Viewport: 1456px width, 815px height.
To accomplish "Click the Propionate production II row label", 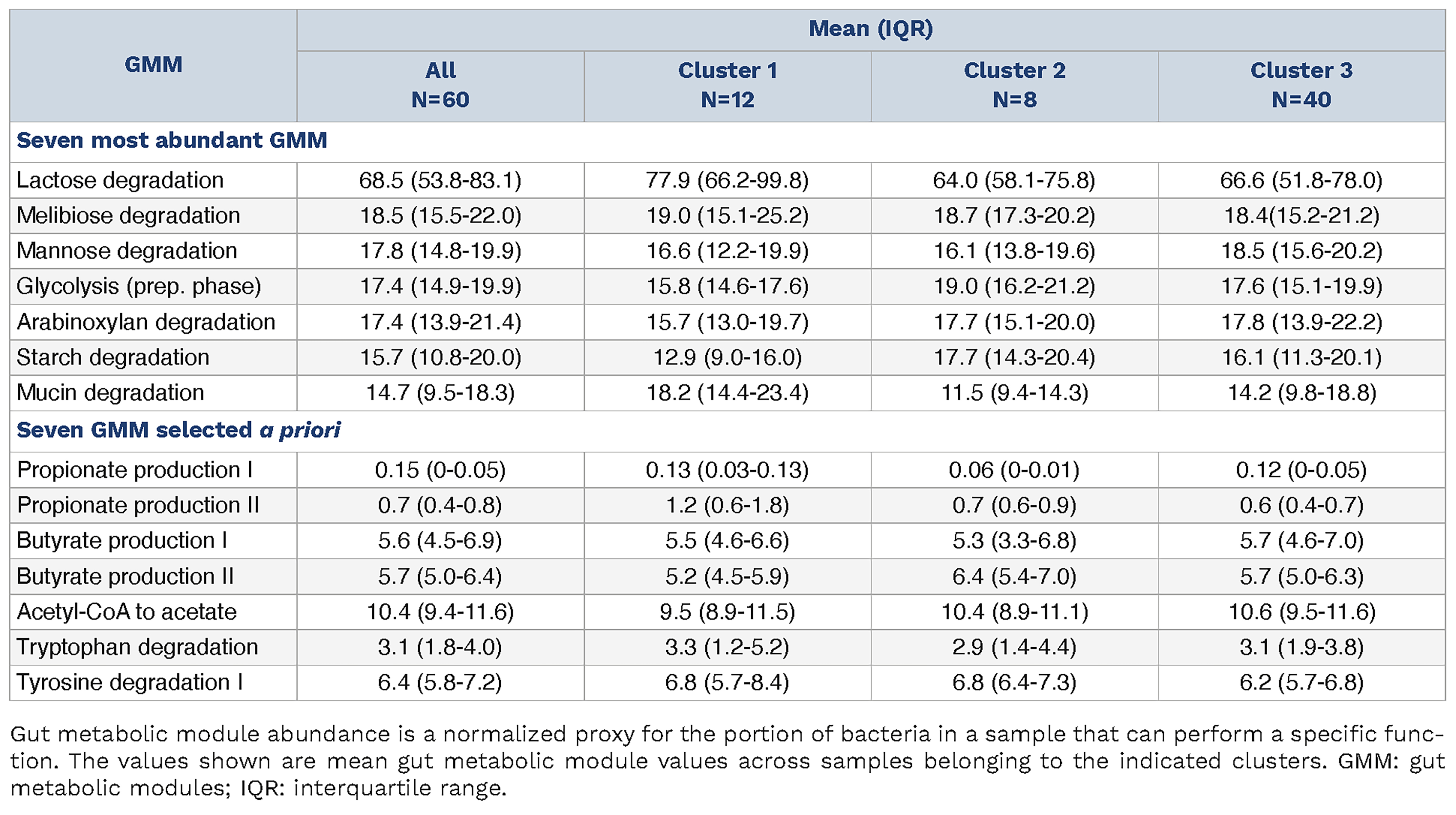I will click(x=138, y=505).
